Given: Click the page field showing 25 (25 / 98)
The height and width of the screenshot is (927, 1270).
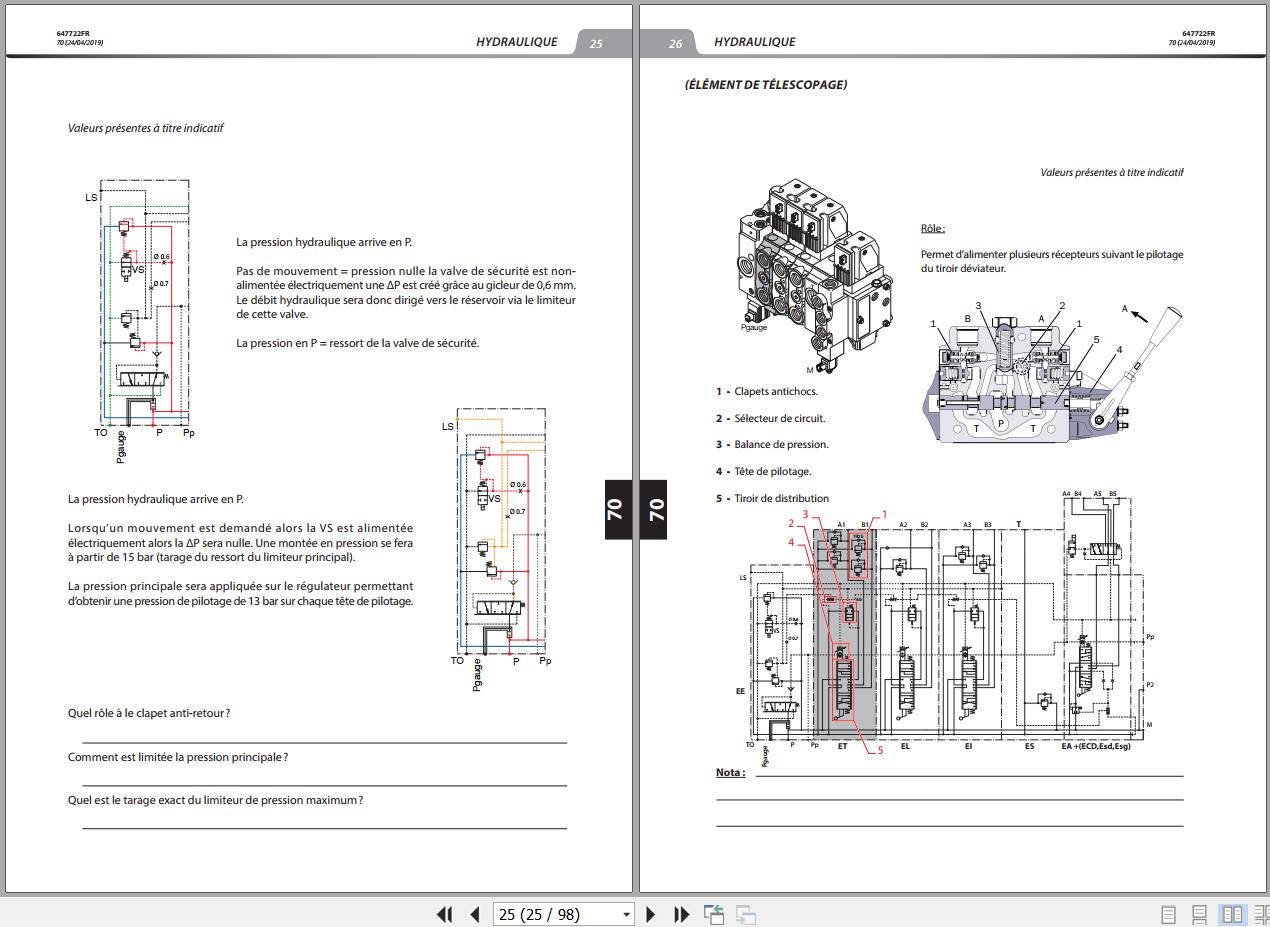Looking at the screenshot, I should point(551,914).
